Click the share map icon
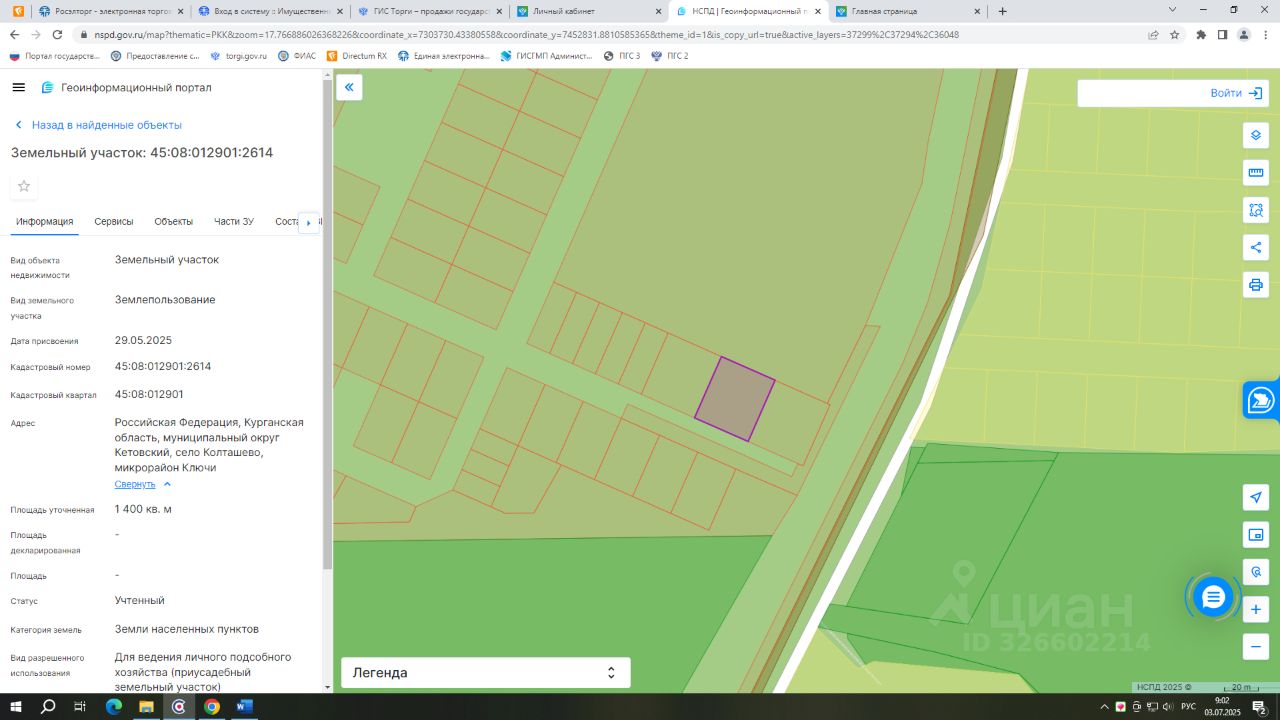 1256,247
